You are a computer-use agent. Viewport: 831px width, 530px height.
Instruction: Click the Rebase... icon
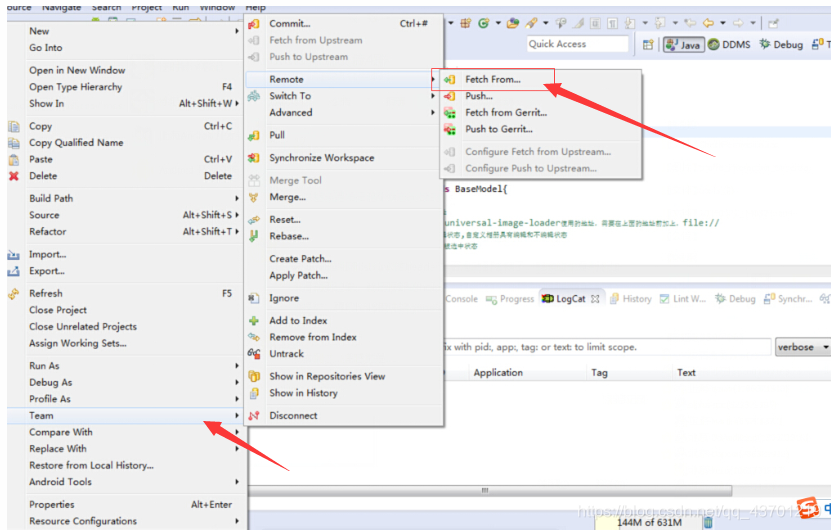[254, 236]
